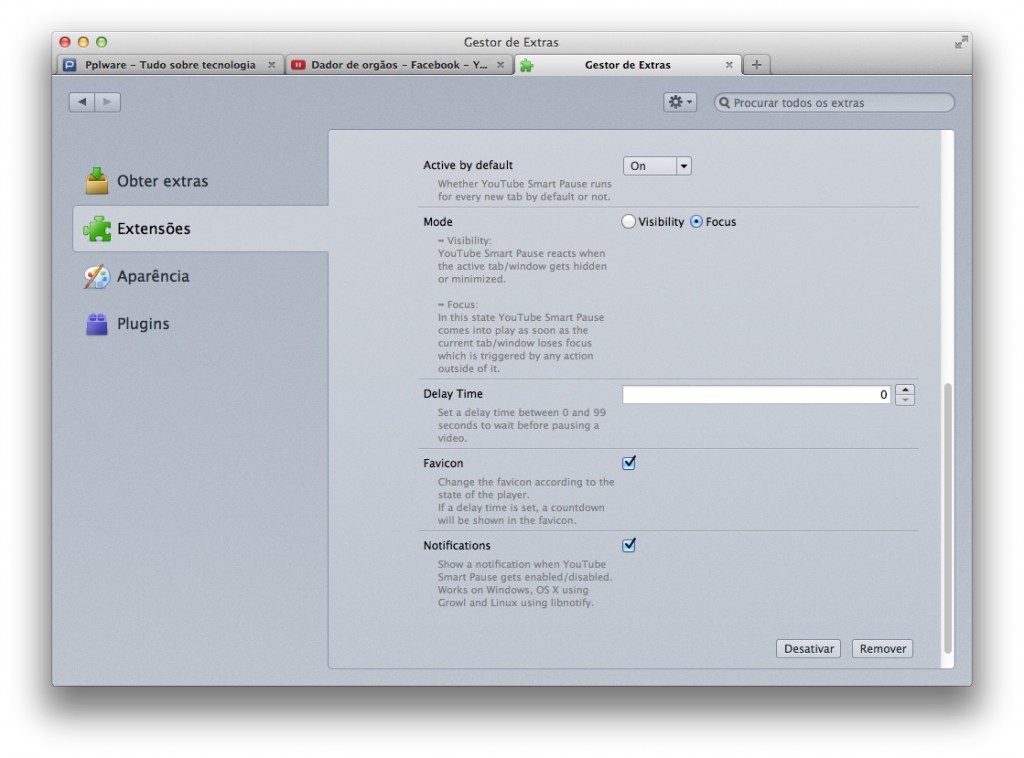The image size is (1024, 758).
Task: Click the Remover button
Action: click(x=882, y=648)
